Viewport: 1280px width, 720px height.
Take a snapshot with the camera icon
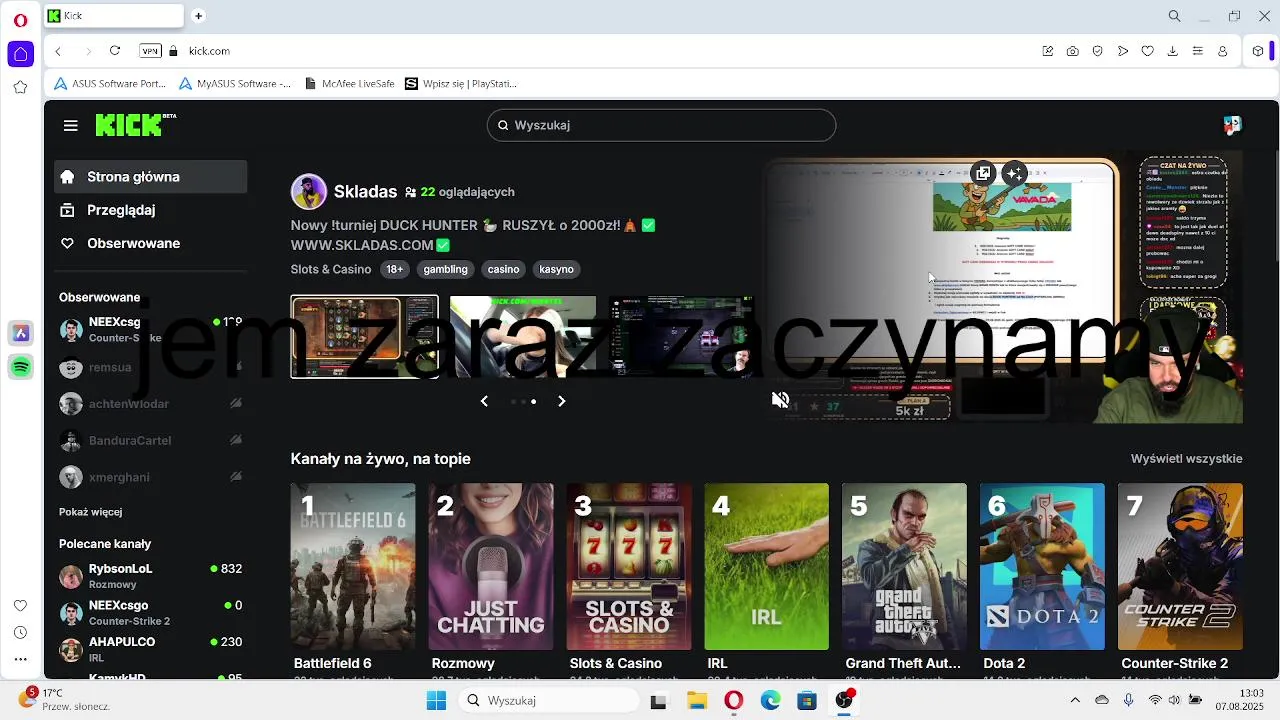click(1072, 51)
